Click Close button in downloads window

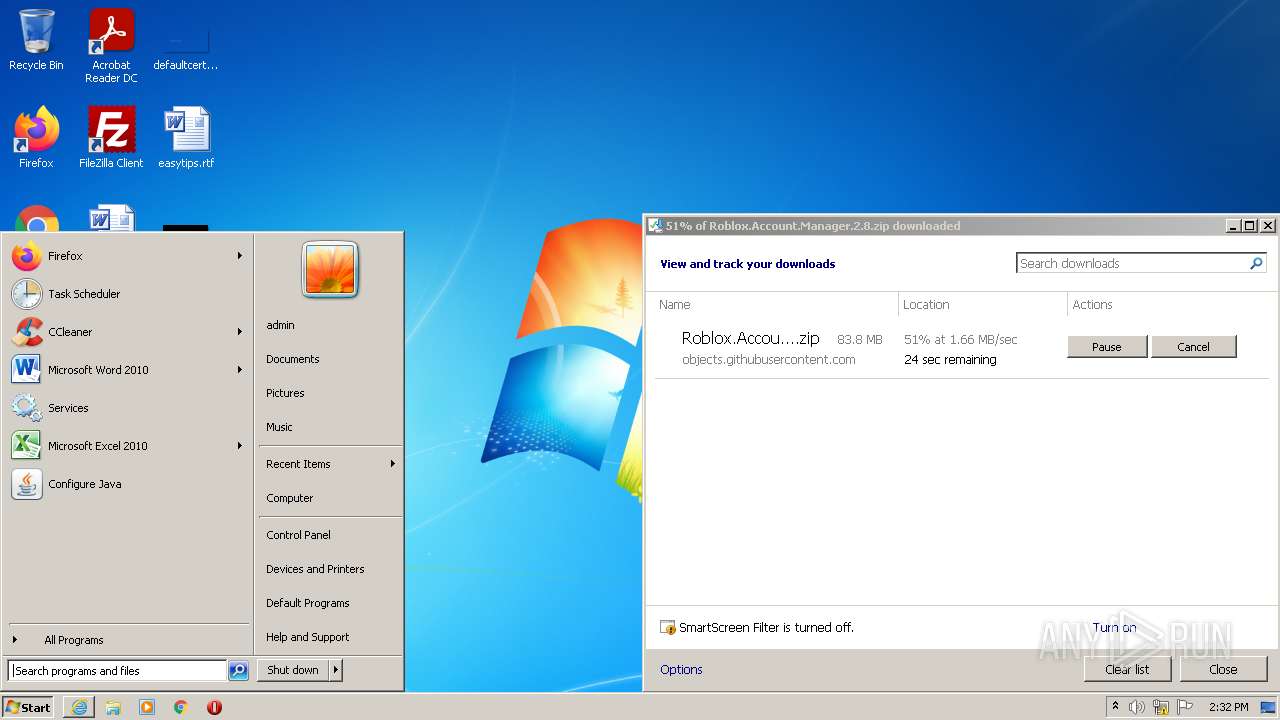point(1223,669)
